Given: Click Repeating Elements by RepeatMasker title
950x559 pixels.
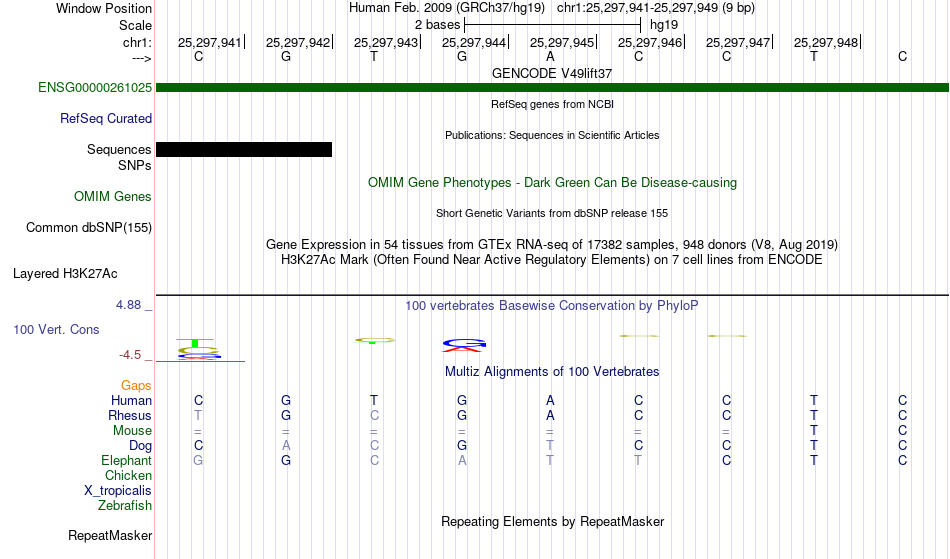Looking at the screenshot, I should tap(553, 522).
